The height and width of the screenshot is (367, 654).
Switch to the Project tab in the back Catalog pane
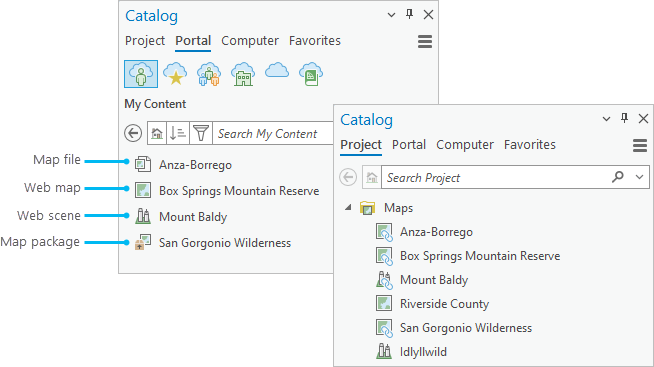click(145, 41)
